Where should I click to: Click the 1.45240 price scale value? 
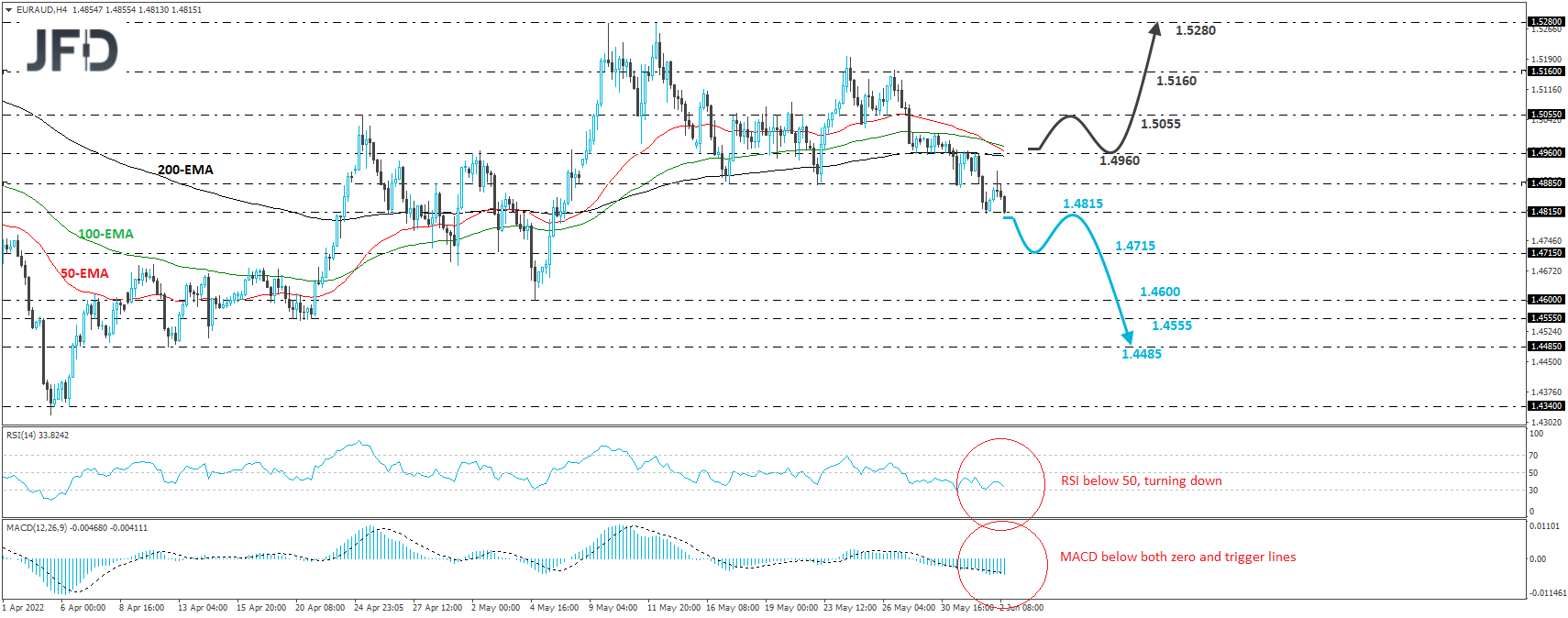tap(1546, 332)
